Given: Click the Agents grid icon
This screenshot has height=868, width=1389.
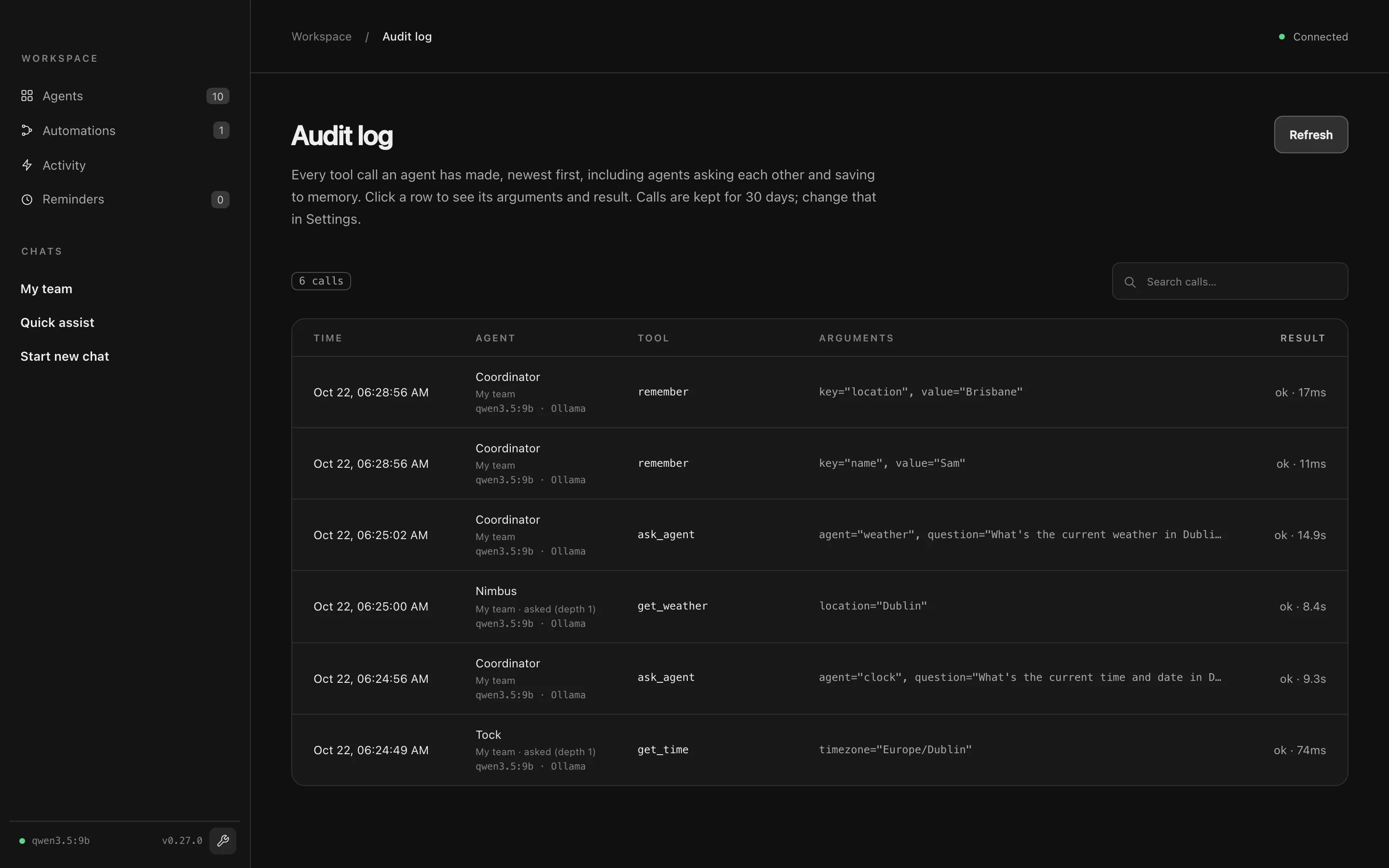Looking at the screenshot, I should (x=27, y=96).
